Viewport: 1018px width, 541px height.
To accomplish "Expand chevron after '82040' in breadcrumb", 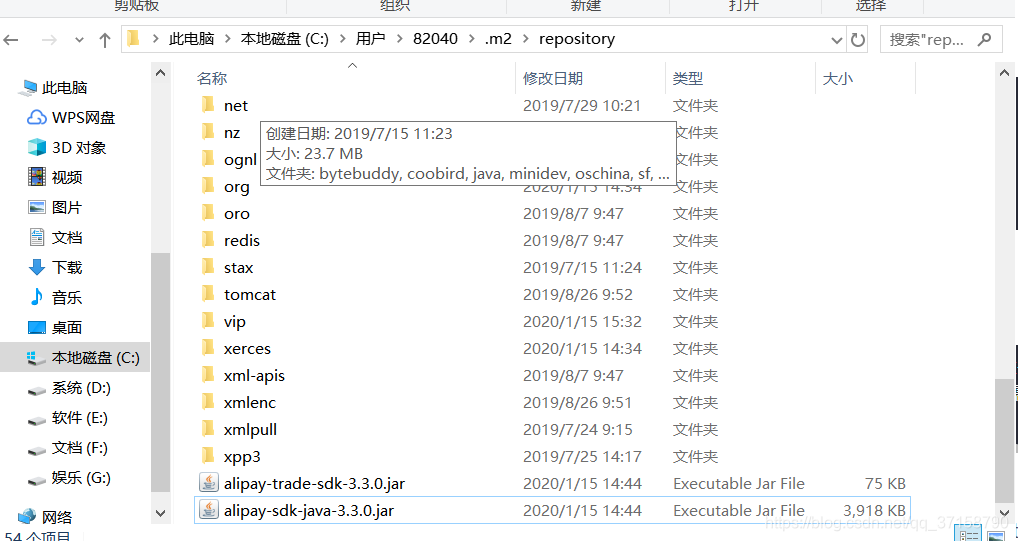I will point(471,39).
